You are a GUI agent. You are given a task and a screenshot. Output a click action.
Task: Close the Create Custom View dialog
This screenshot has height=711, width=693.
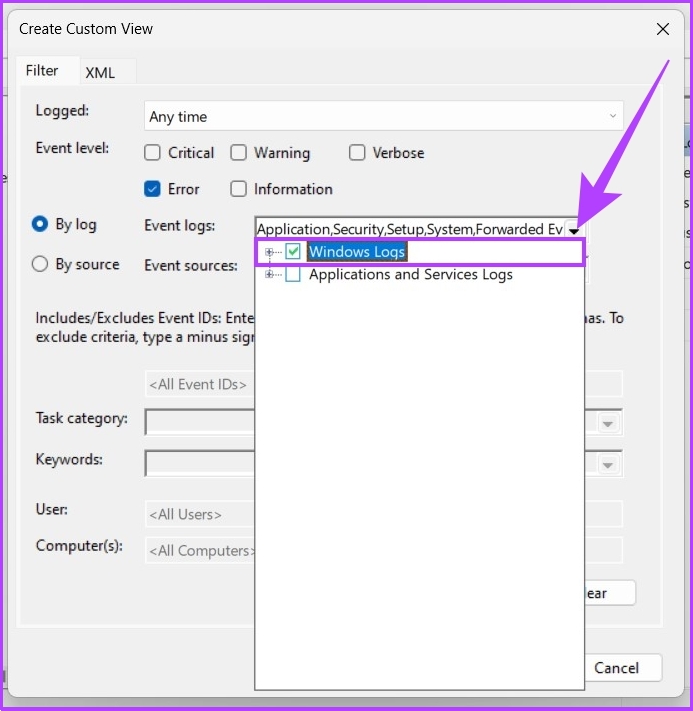point(663,29)
